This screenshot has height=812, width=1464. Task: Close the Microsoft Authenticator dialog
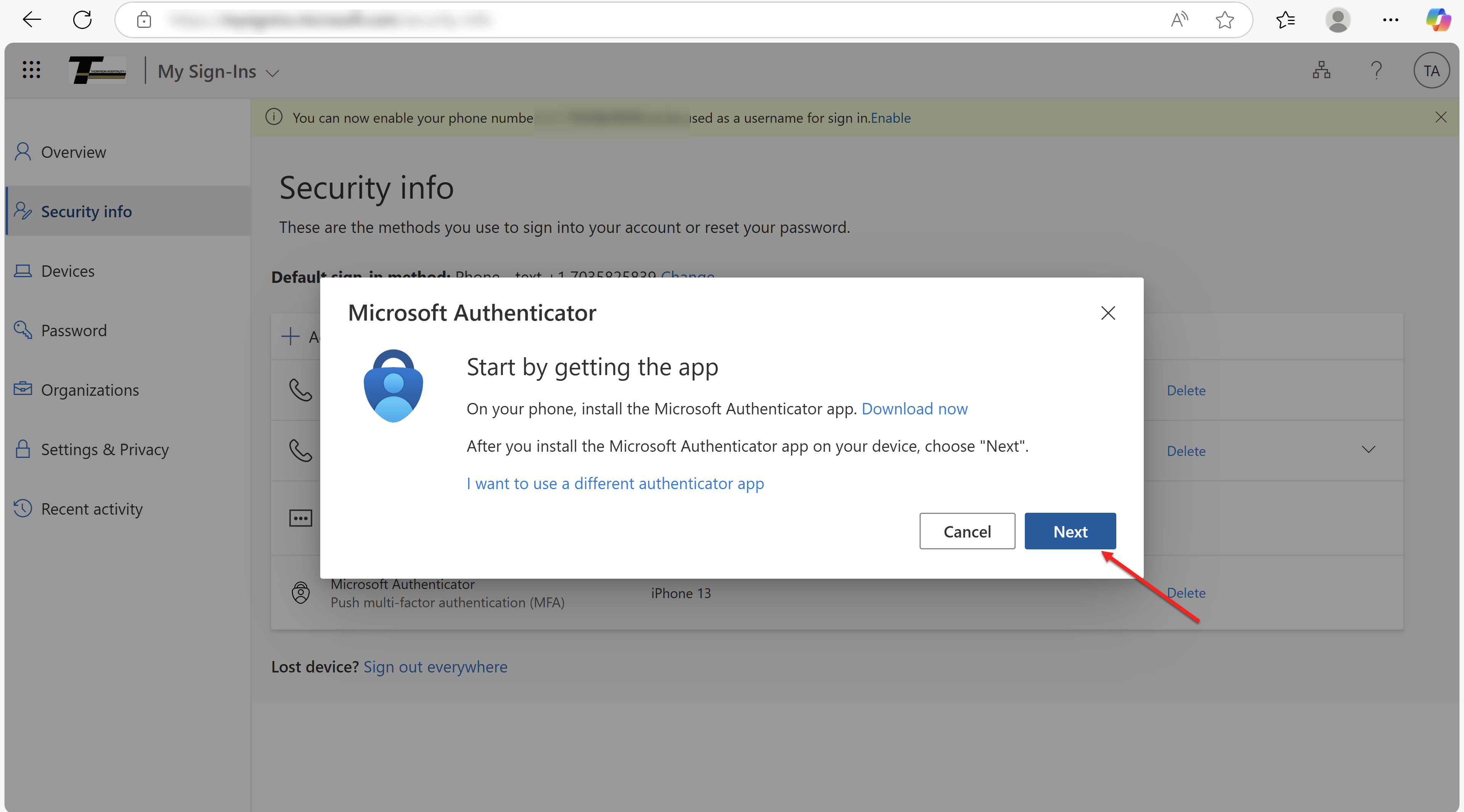pyautogui.click(x=1108, y=313)
